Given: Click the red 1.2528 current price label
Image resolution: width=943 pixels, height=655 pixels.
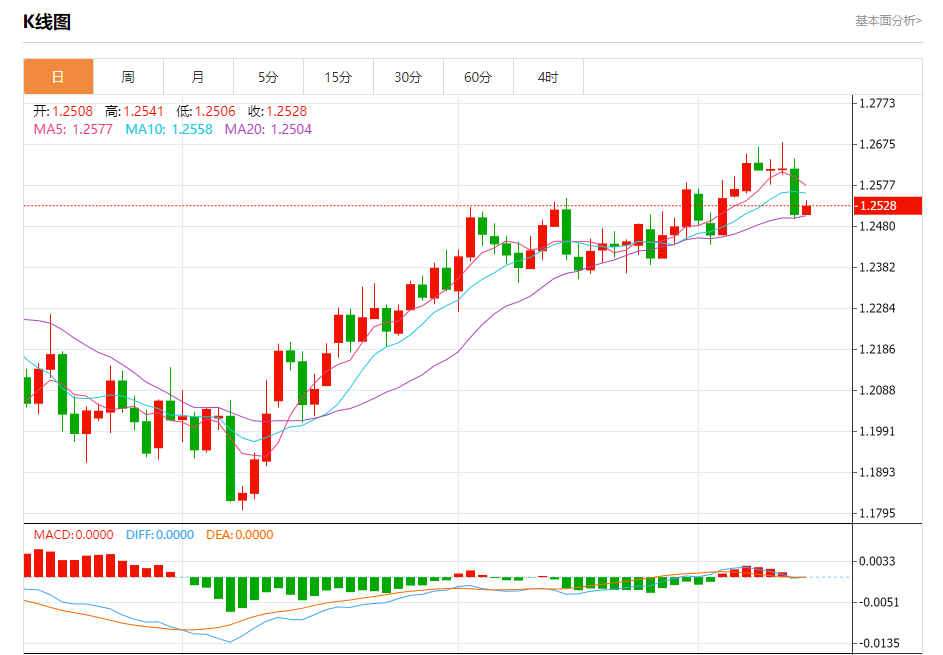Looking at the screenshot, I should point(888,206).
